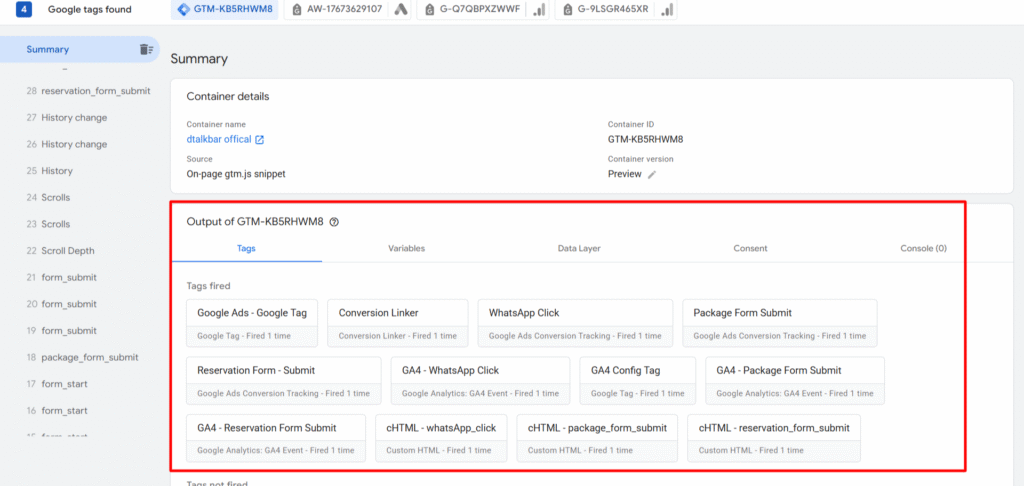Select the GTM-KB5RHWM8 container chip
Screen dimensions: 1024x486
[224, 10]
